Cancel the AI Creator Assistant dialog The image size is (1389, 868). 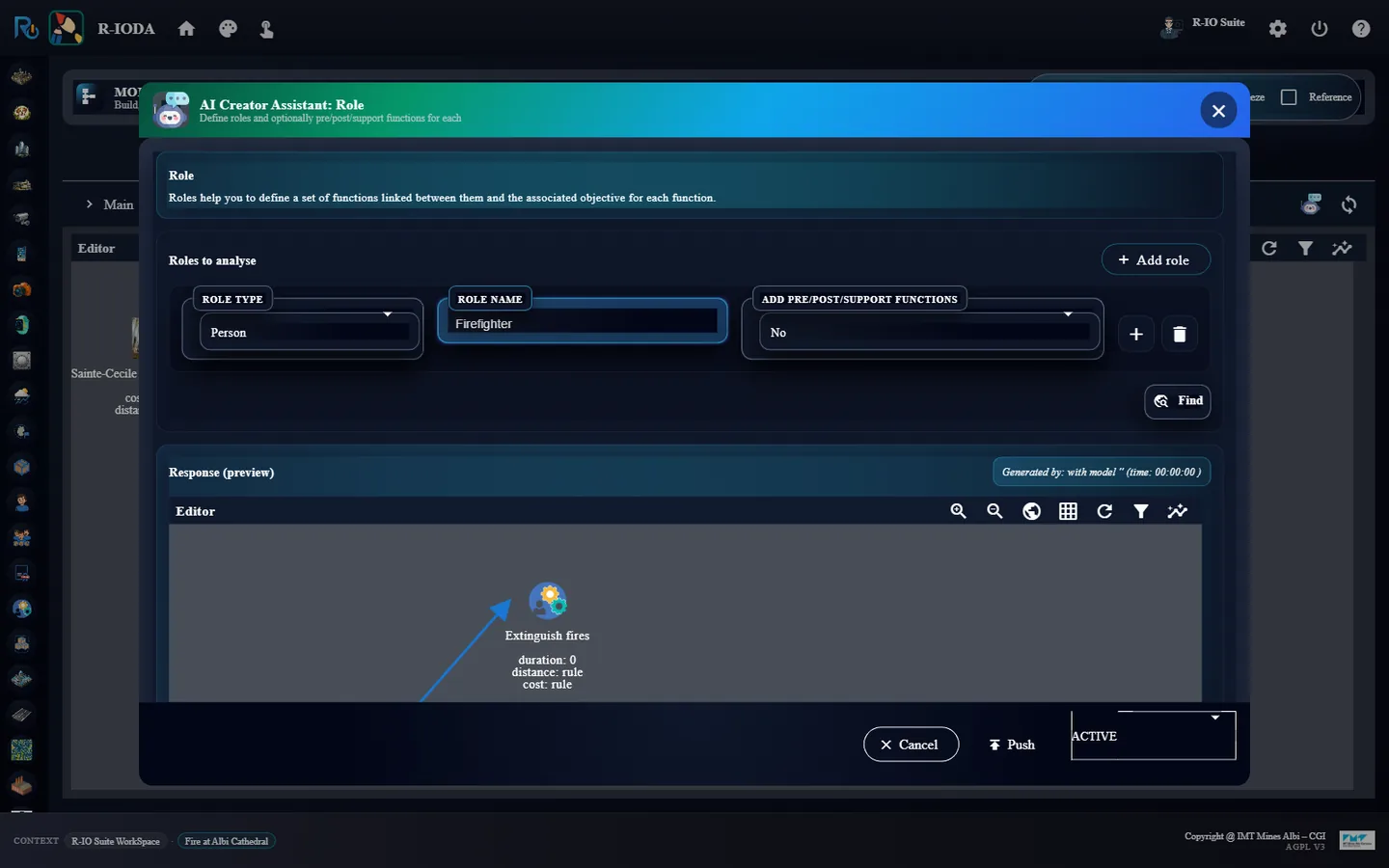pyautogui.click(x=911, y=745)
